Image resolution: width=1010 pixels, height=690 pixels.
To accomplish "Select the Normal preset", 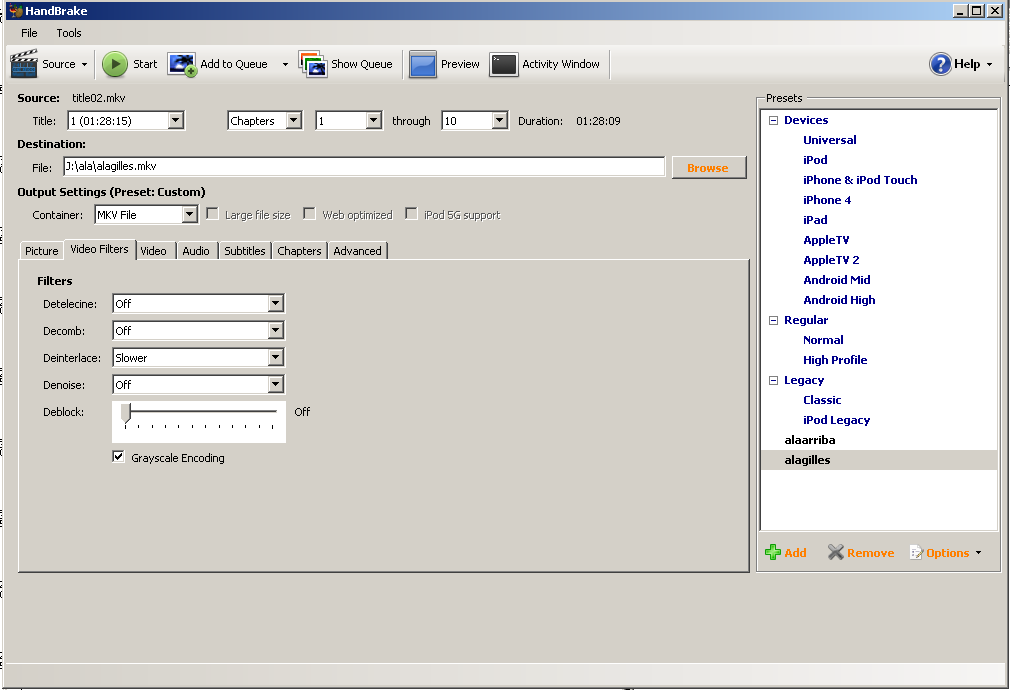I will [823, 340].
